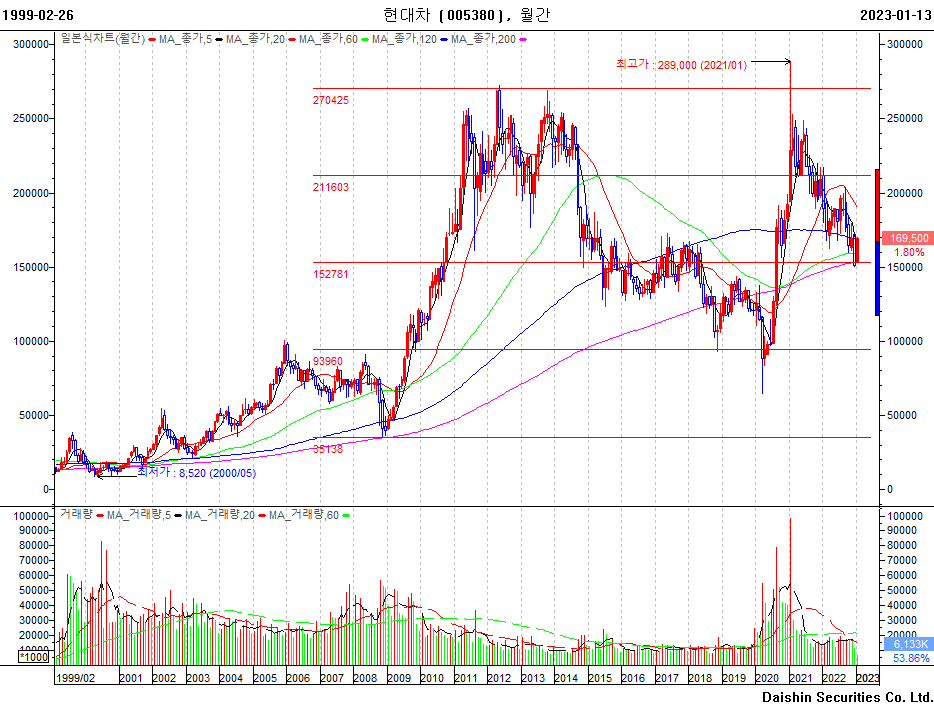
Task: Click the 2012 year label
Action: 499,678
